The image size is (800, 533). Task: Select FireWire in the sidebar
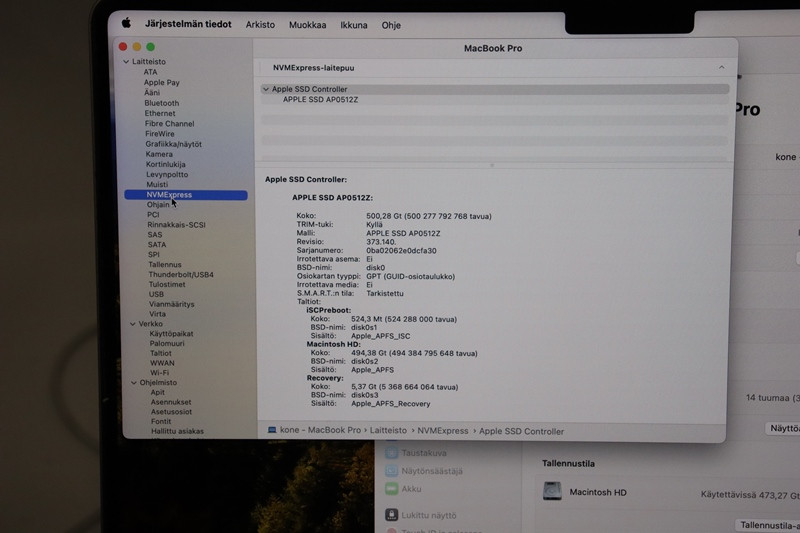click(x=160, y=134)
